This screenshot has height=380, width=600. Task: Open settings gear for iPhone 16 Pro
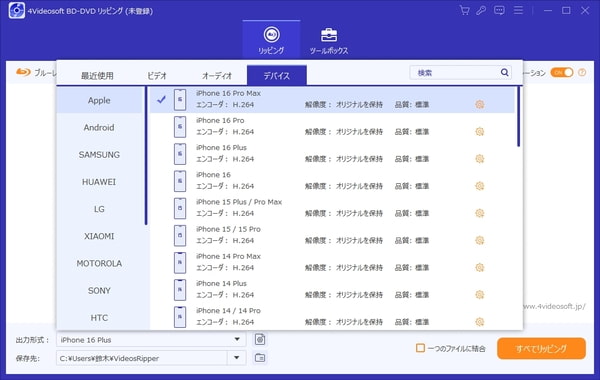[479, 132]
